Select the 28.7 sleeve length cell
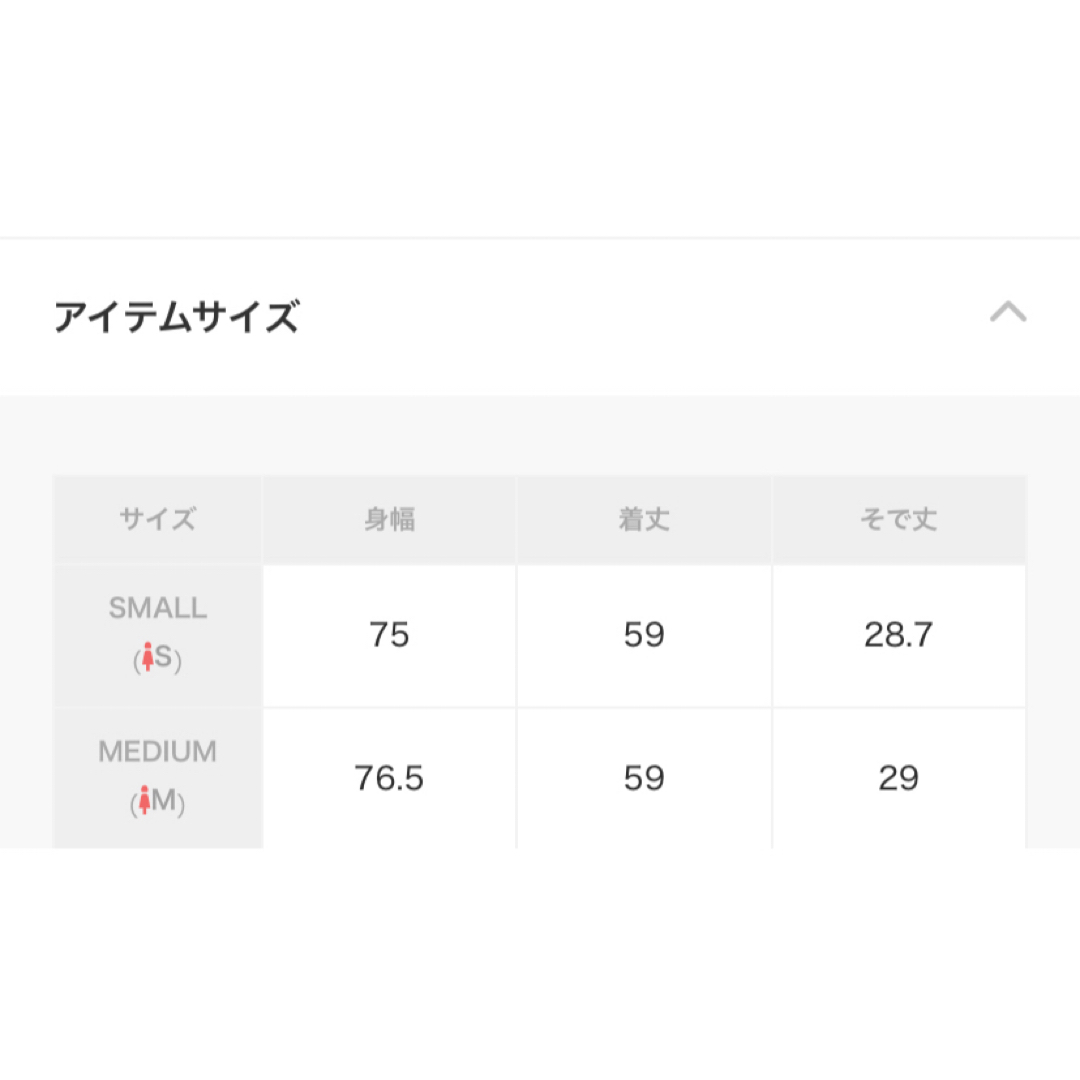The width and height of the screenshot is (1080, 1080). click(x=899, y=636)
